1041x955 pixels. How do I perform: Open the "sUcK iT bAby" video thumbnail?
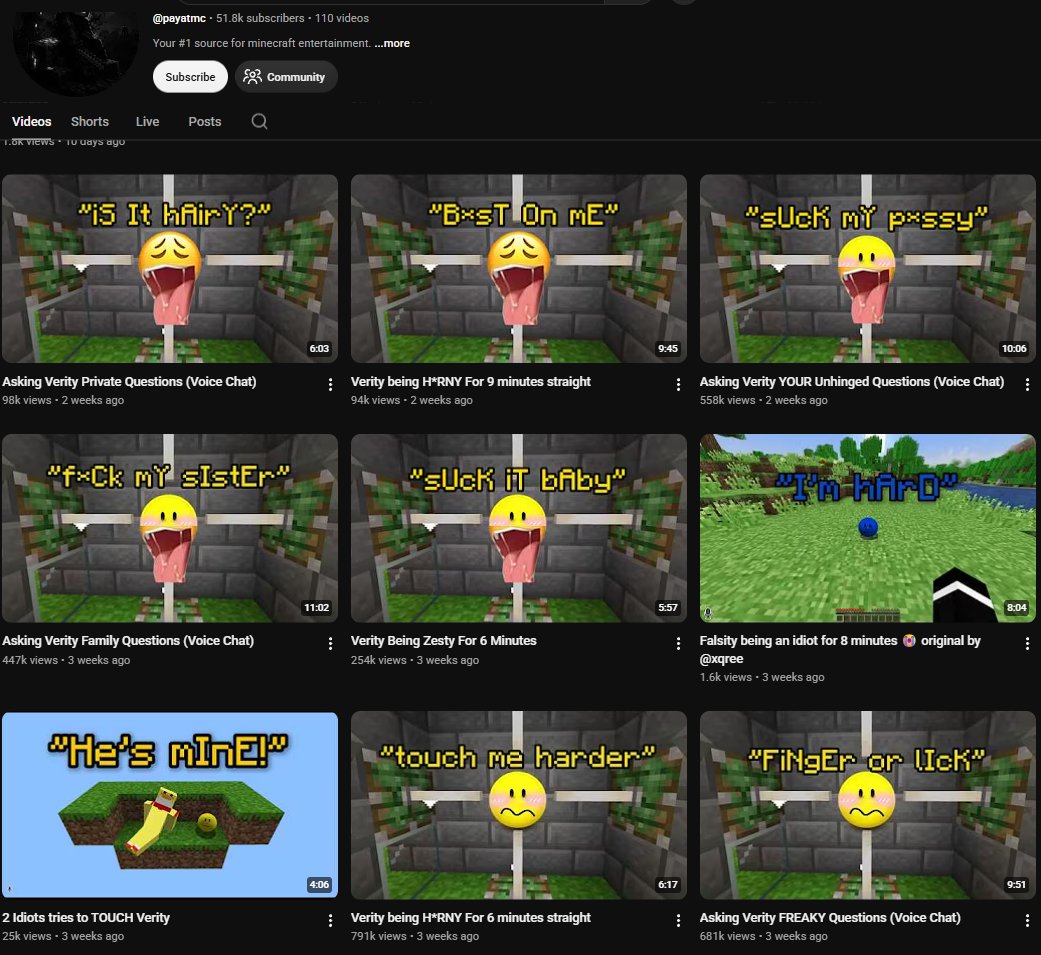[519, 528]
